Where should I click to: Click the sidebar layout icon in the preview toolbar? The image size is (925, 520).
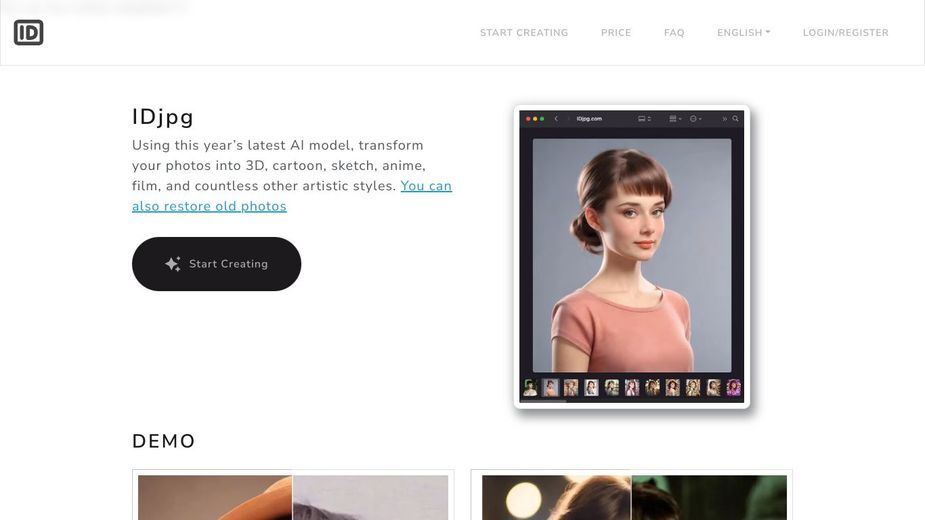pyautogui.click(x=642, y=119)
